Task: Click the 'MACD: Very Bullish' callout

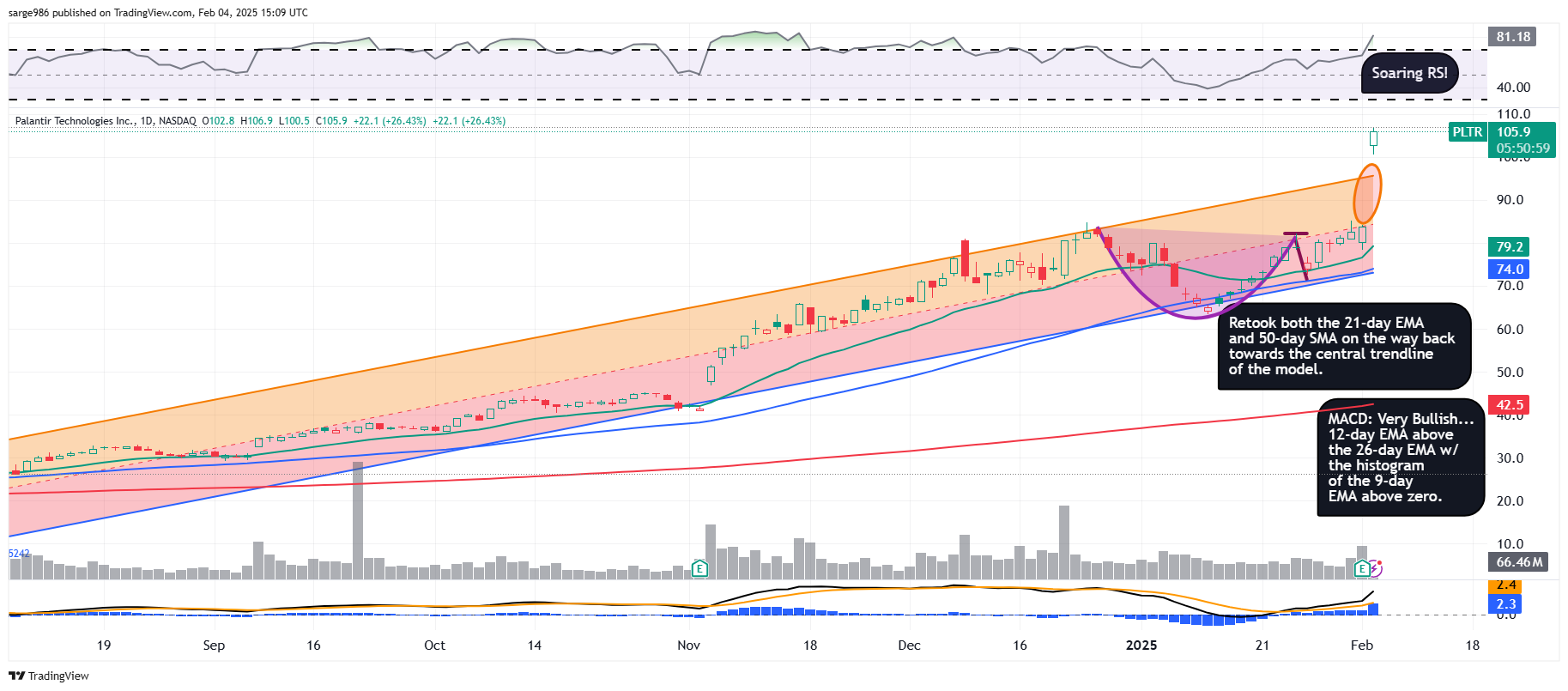Action: click(x=1400, y=457)
